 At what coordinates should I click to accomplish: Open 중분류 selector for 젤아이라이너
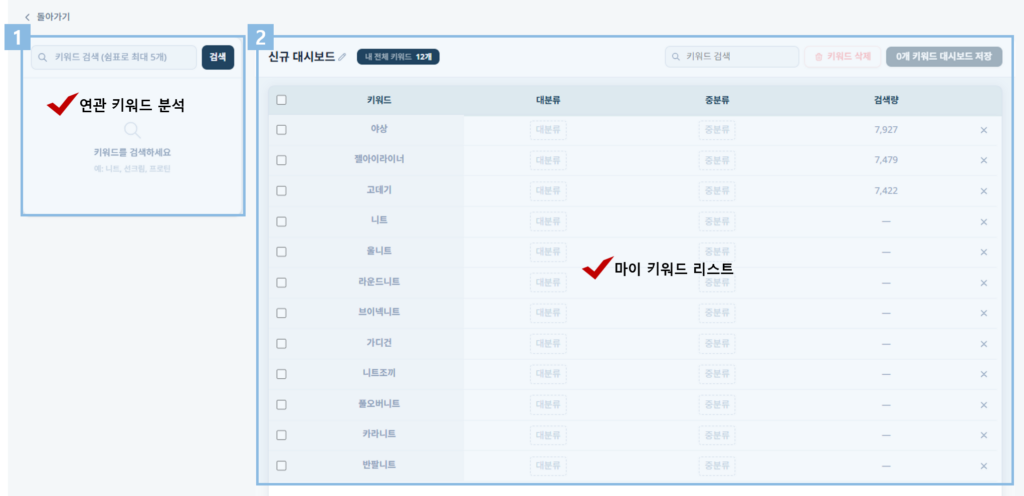click(x=716, y=161)
